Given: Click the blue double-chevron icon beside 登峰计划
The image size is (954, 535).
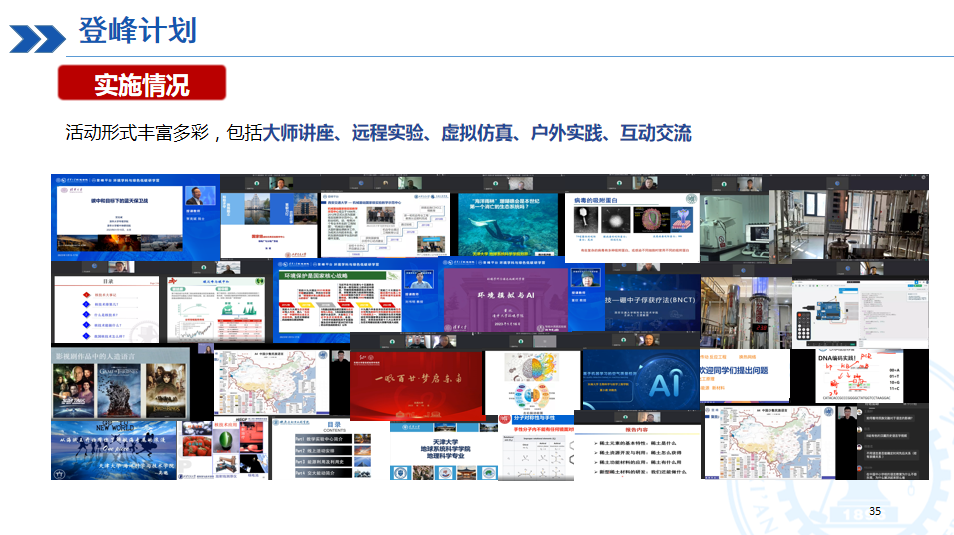Looking at the screenshot, I should 37,38.
